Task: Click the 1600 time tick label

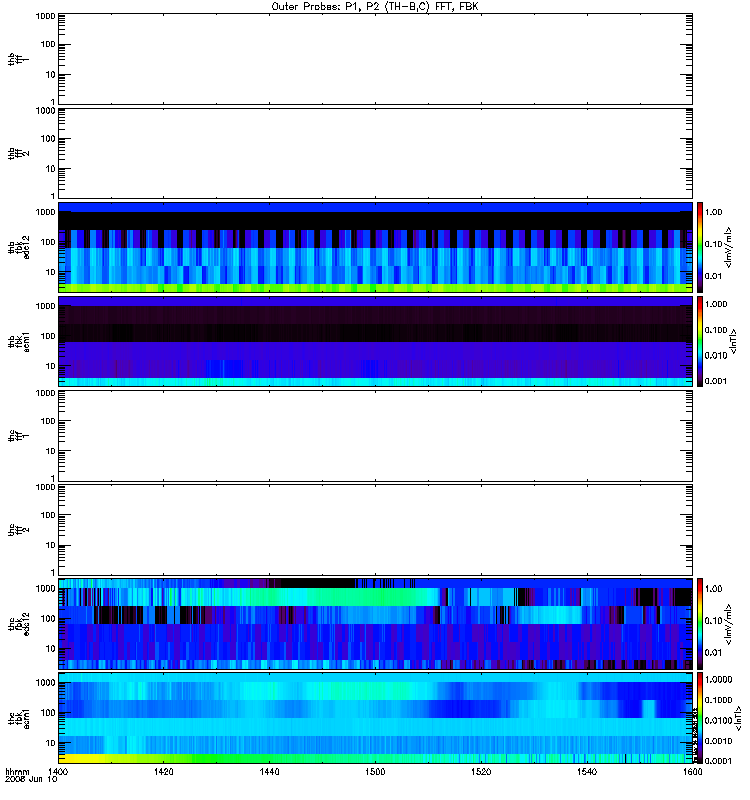Action: (692, 772)
